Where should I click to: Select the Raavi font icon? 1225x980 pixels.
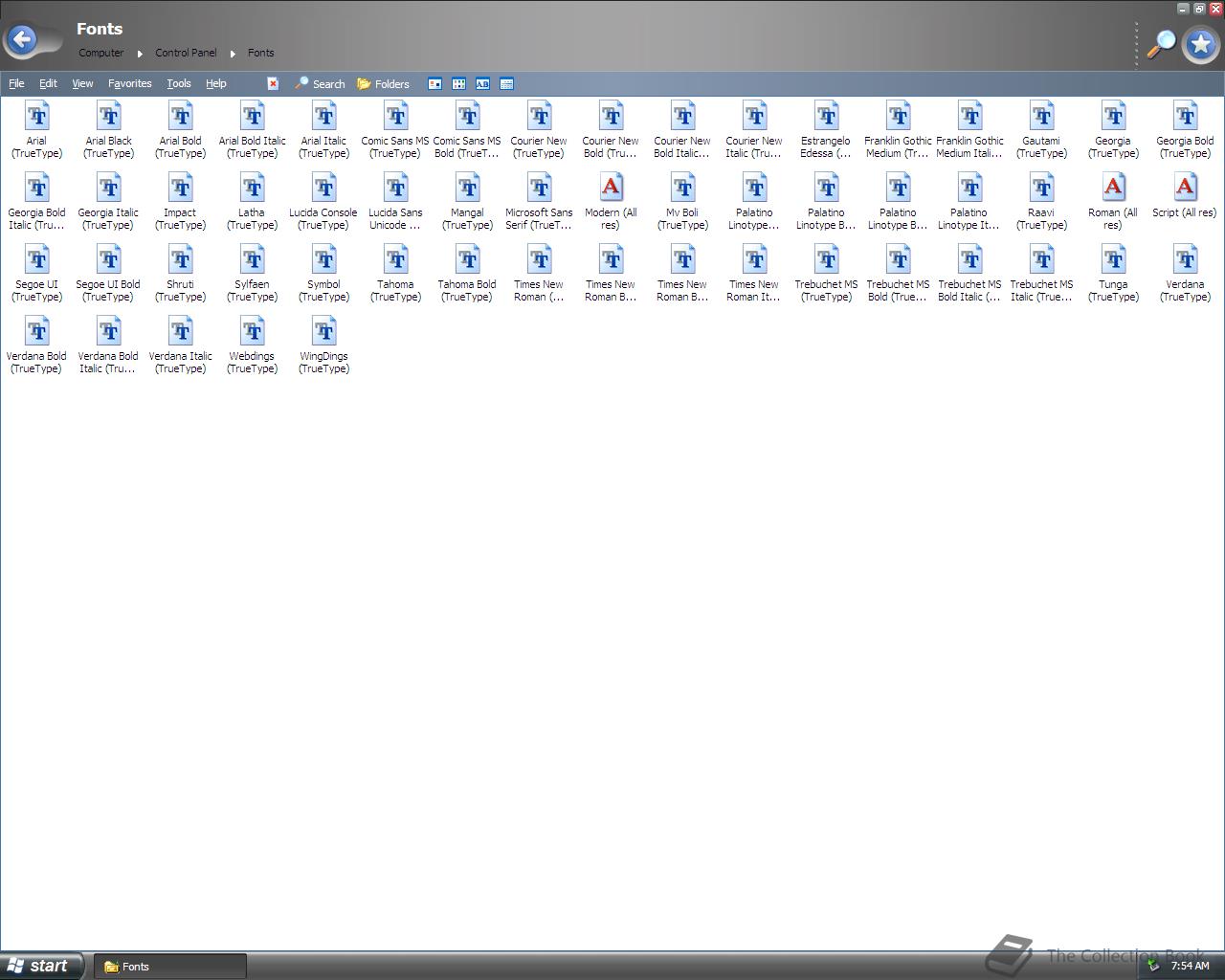point(1041,201)
